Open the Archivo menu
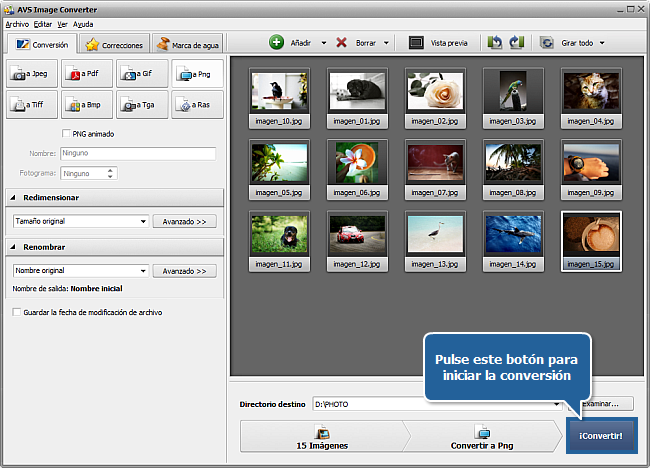This screenshot has width=650, height=468. pyautogui.click(x=17, y=22)
